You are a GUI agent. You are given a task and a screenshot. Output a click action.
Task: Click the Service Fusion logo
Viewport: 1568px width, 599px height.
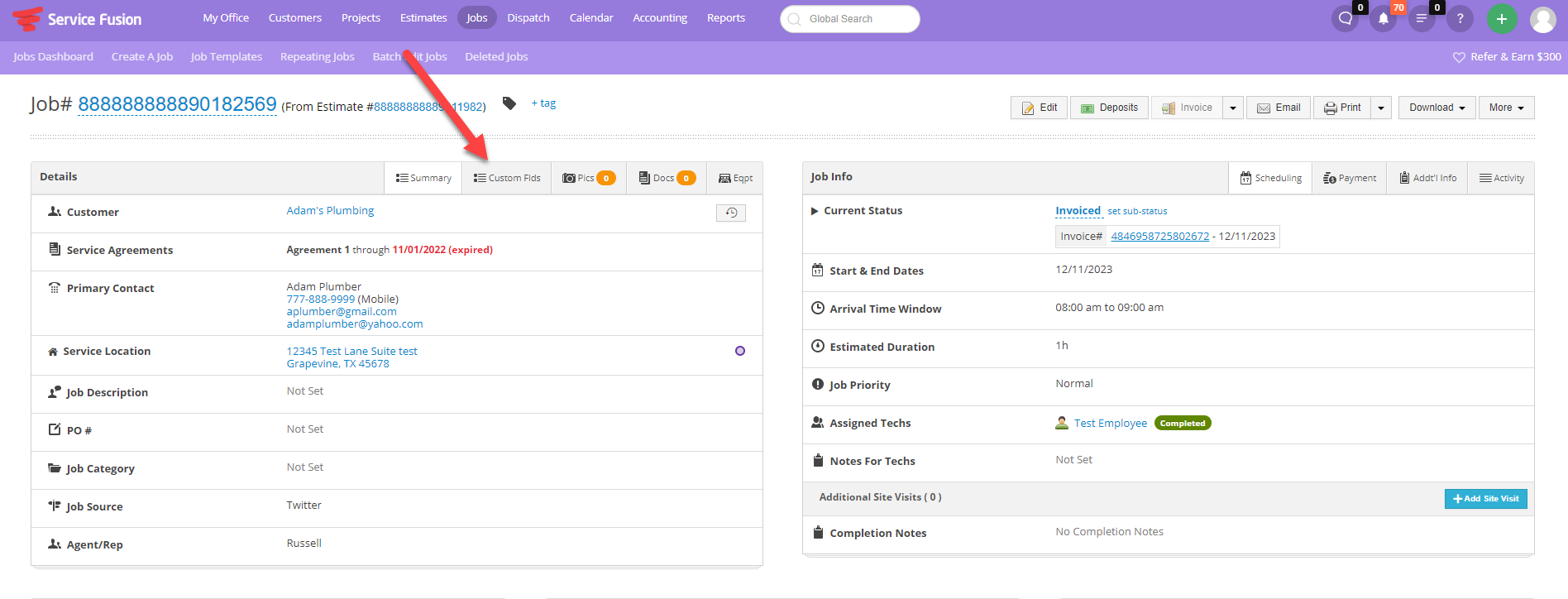pos(77,19)
